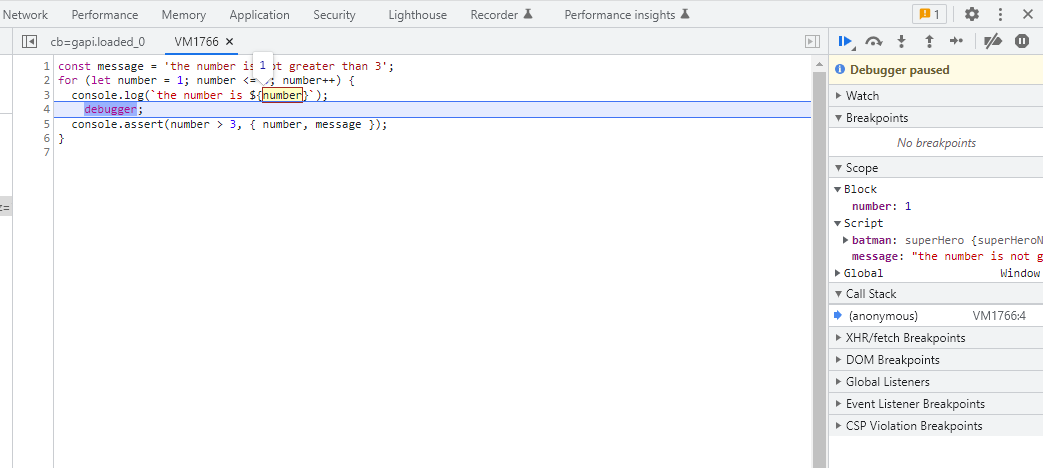The image size is (1043, 468).
Task: Open the cb=gapi.loaded_0 file tab
Action: [x=97, y=41]
